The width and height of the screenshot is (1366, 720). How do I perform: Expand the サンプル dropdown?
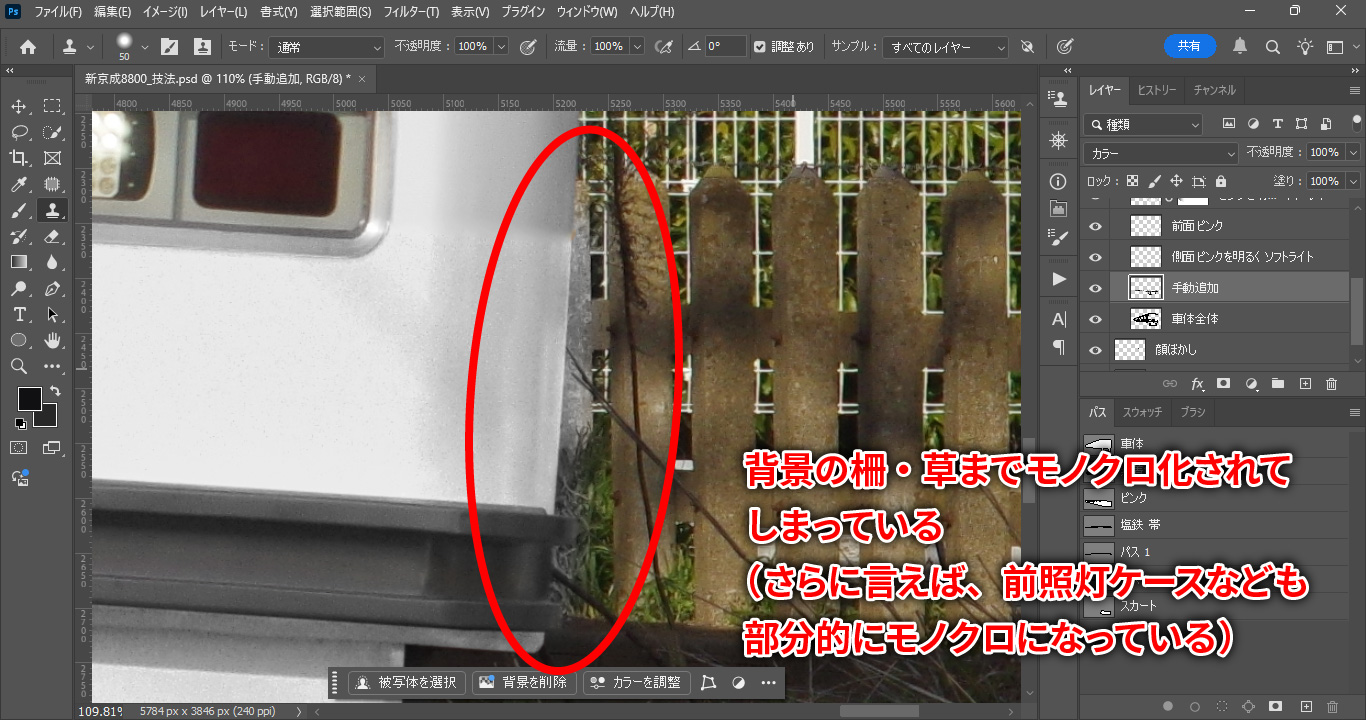946,47
